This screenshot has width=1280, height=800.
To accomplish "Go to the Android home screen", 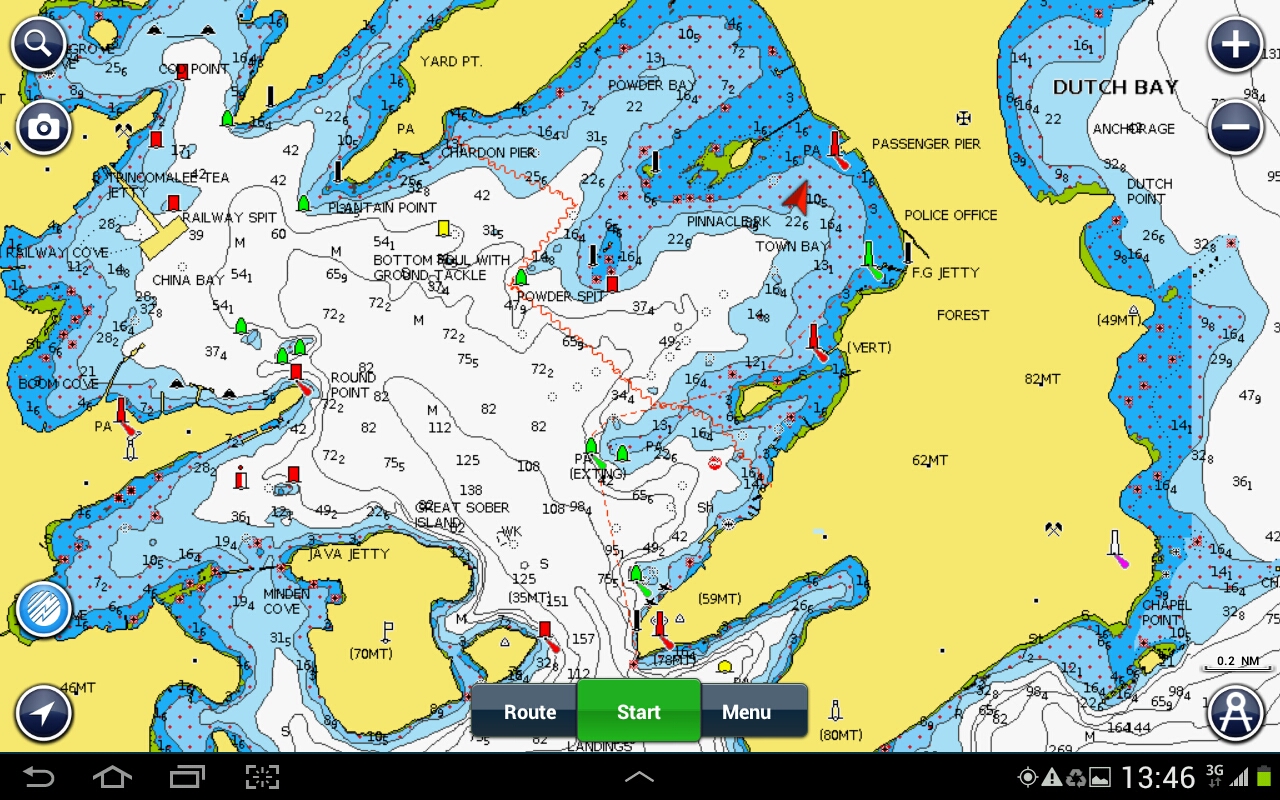I will coord(112,777).
